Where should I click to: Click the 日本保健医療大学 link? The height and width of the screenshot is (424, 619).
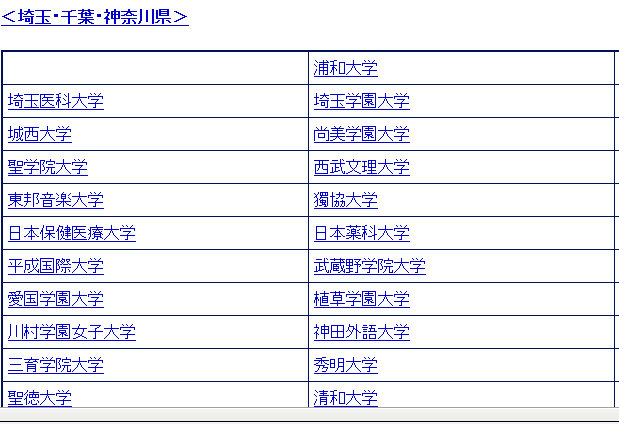[x=72, y=233]
